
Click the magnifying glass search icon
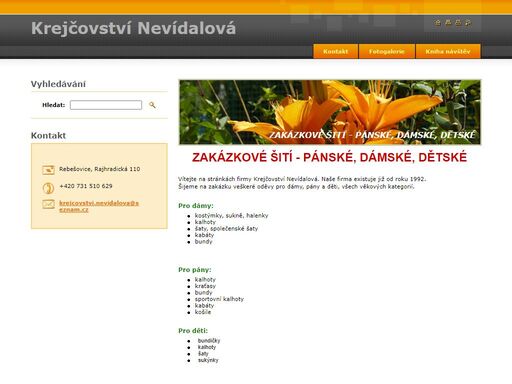(x=152, y=105)
